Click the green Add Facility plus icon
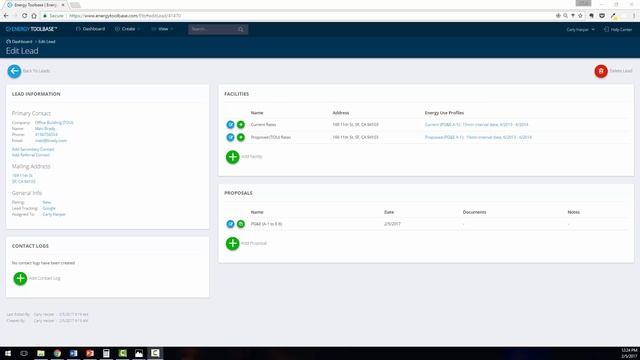The width and height of the screenshot is (640, 360). [233, 157]
